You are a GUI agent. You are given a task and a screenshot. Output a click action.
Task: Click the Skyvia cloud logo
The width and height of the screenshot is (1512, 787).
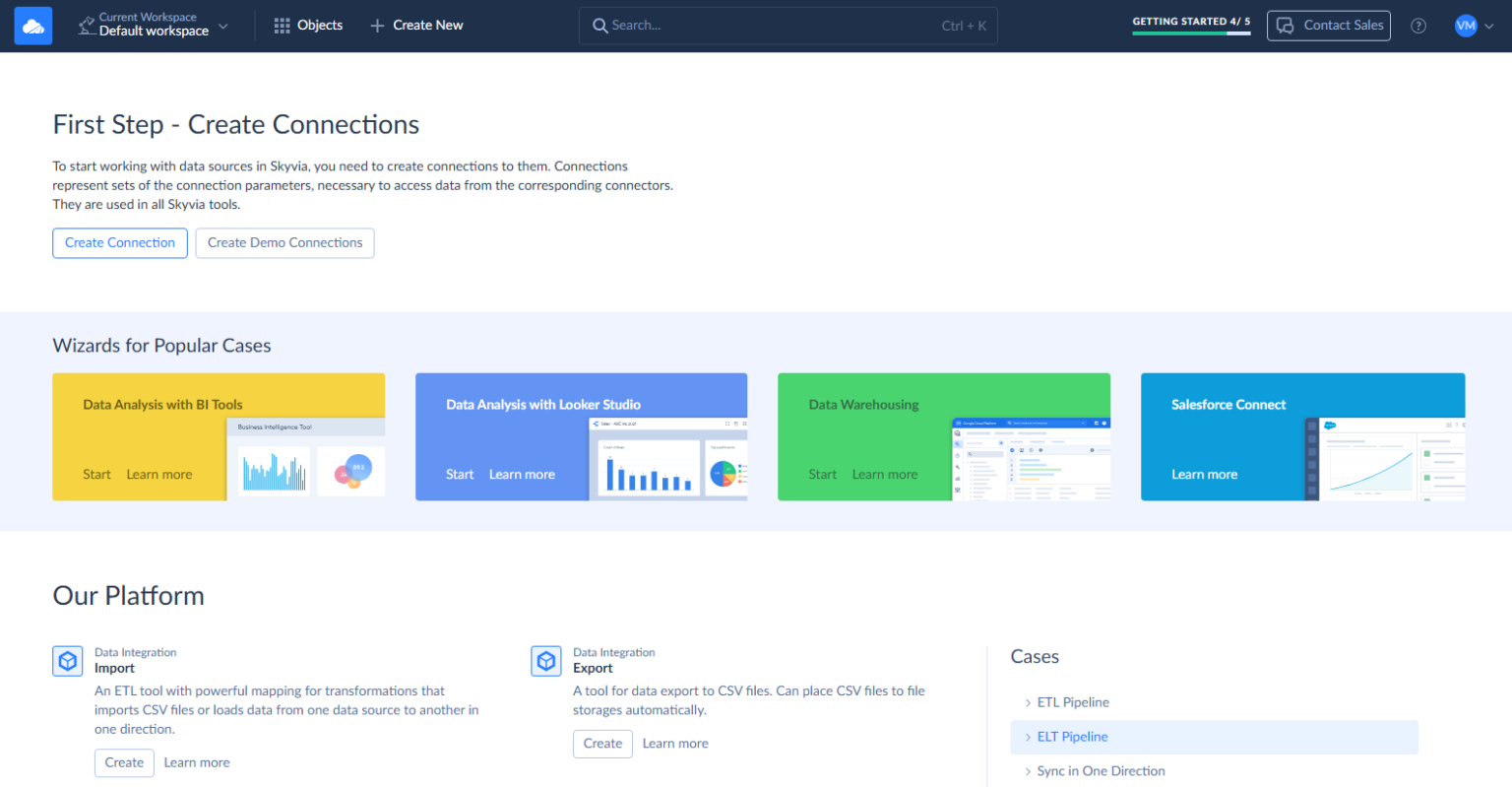[x=32, y=25]
